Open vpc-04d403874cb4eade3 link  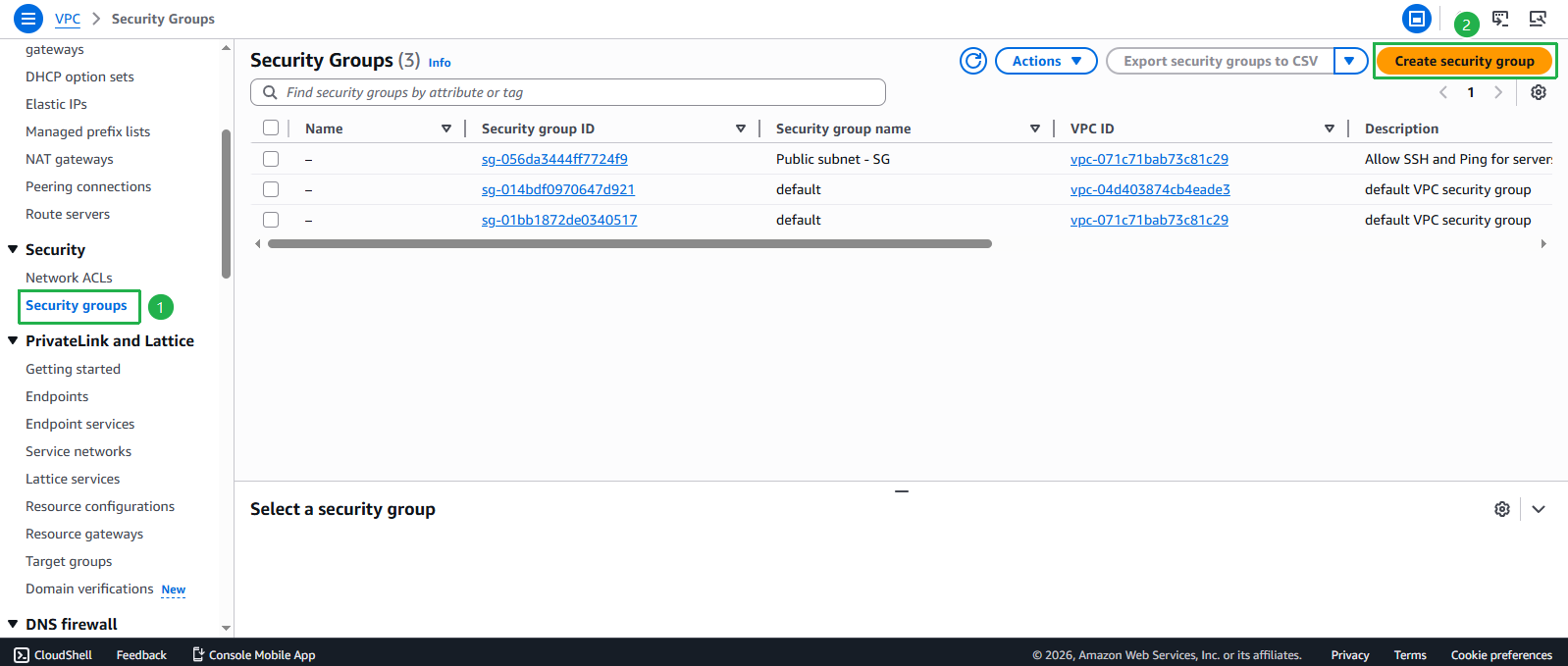1150,189
